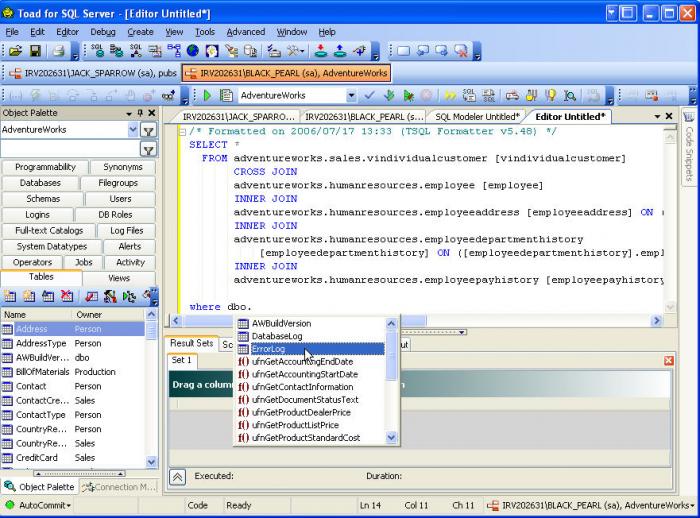Open the AdventureWorks database dropdown in toolbar
Screen dimensions: 700x518
[x=352, y=96]
